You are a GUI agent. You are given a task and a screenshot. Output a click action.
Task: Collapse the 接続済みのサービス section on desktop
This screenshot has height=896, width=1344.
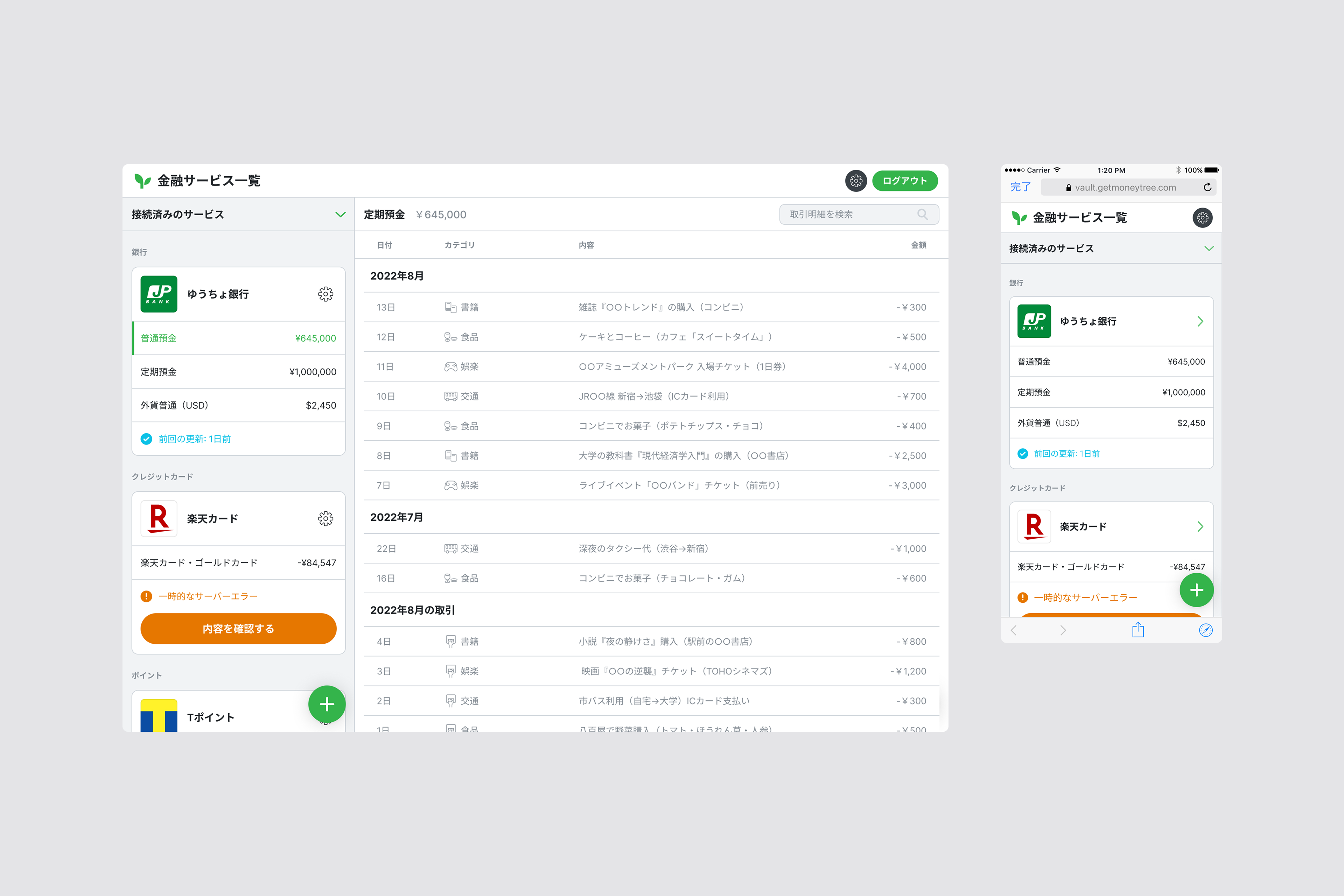[x=341, y=214]
